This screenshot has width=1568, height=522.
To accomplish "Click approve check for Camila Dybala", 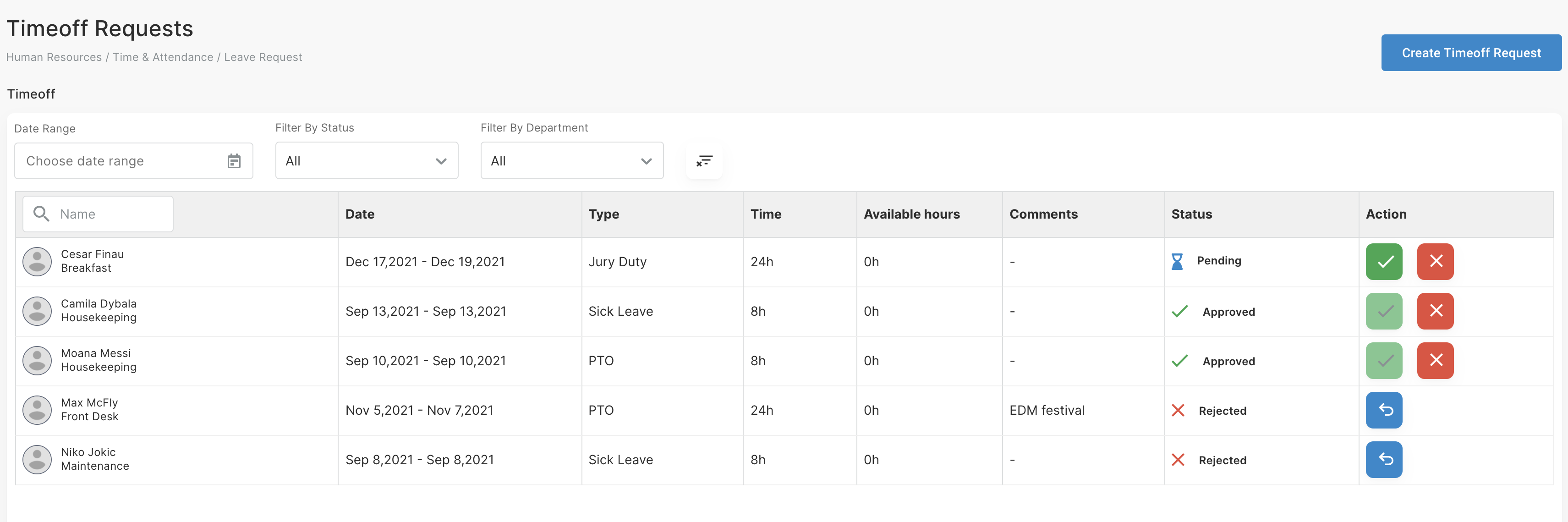I will 1383,311.
